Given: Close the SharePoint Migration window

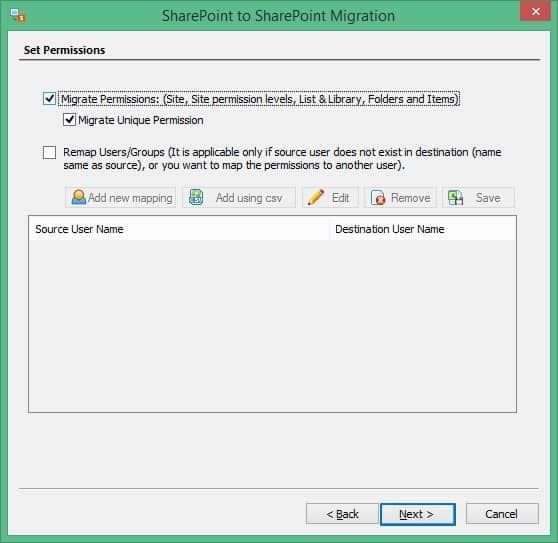Looking at the screenshot, I should [535, 11].
